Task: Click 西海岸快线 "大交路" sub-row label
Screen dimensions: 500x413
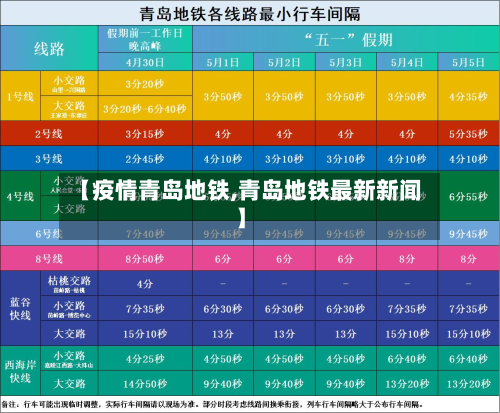Action: [x=69, y=383]
